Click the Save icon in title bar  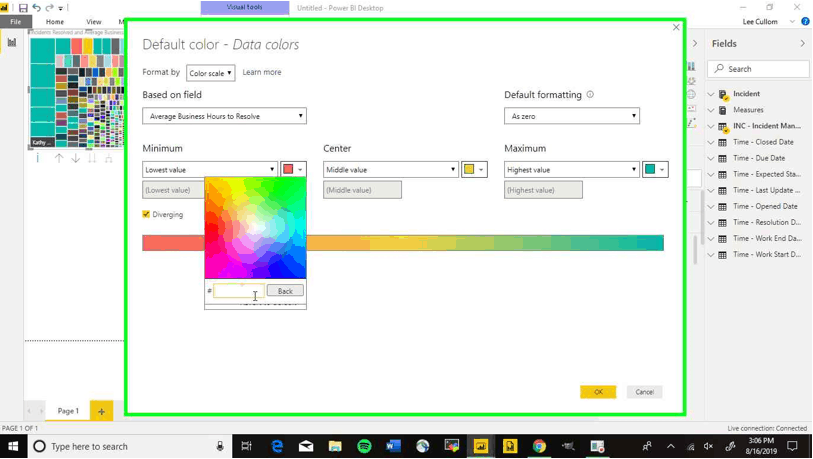tap(23, 8)
